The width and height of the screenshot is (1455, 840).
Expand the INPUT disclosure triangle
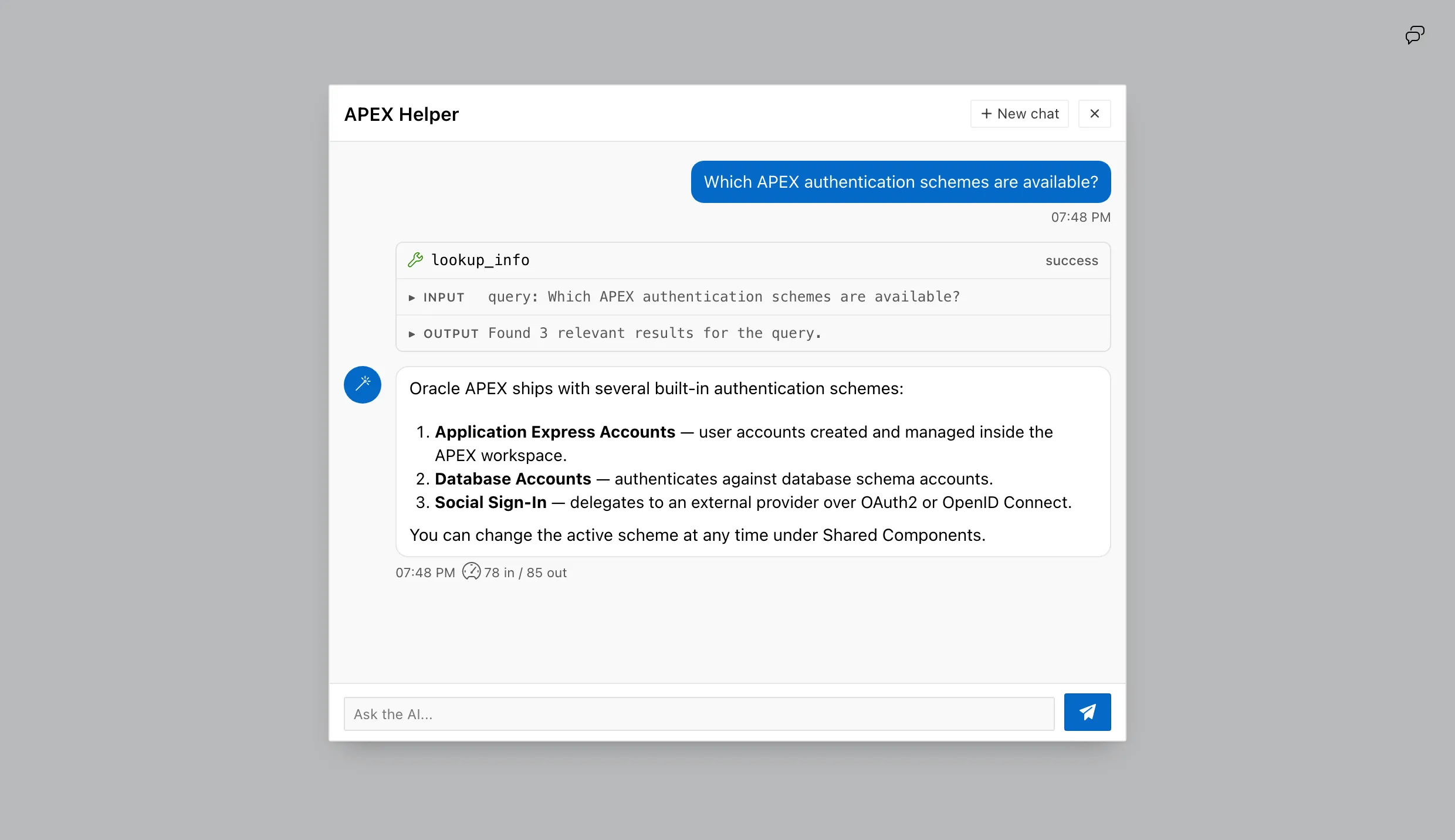pos(412,297)
